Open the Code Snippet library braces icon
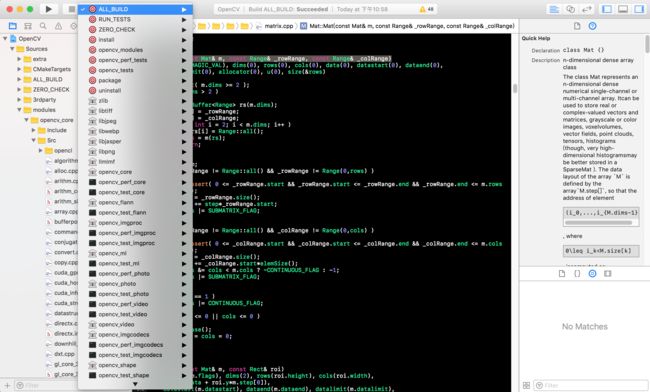650x392 pixels. pyautogui.click(x=577, y=273)
